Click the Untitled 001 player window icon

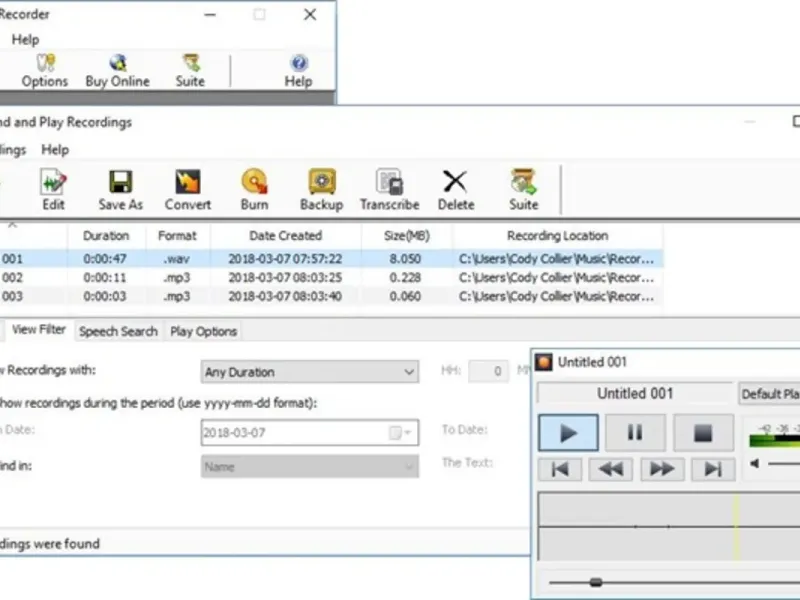click(x=544, y=362)
